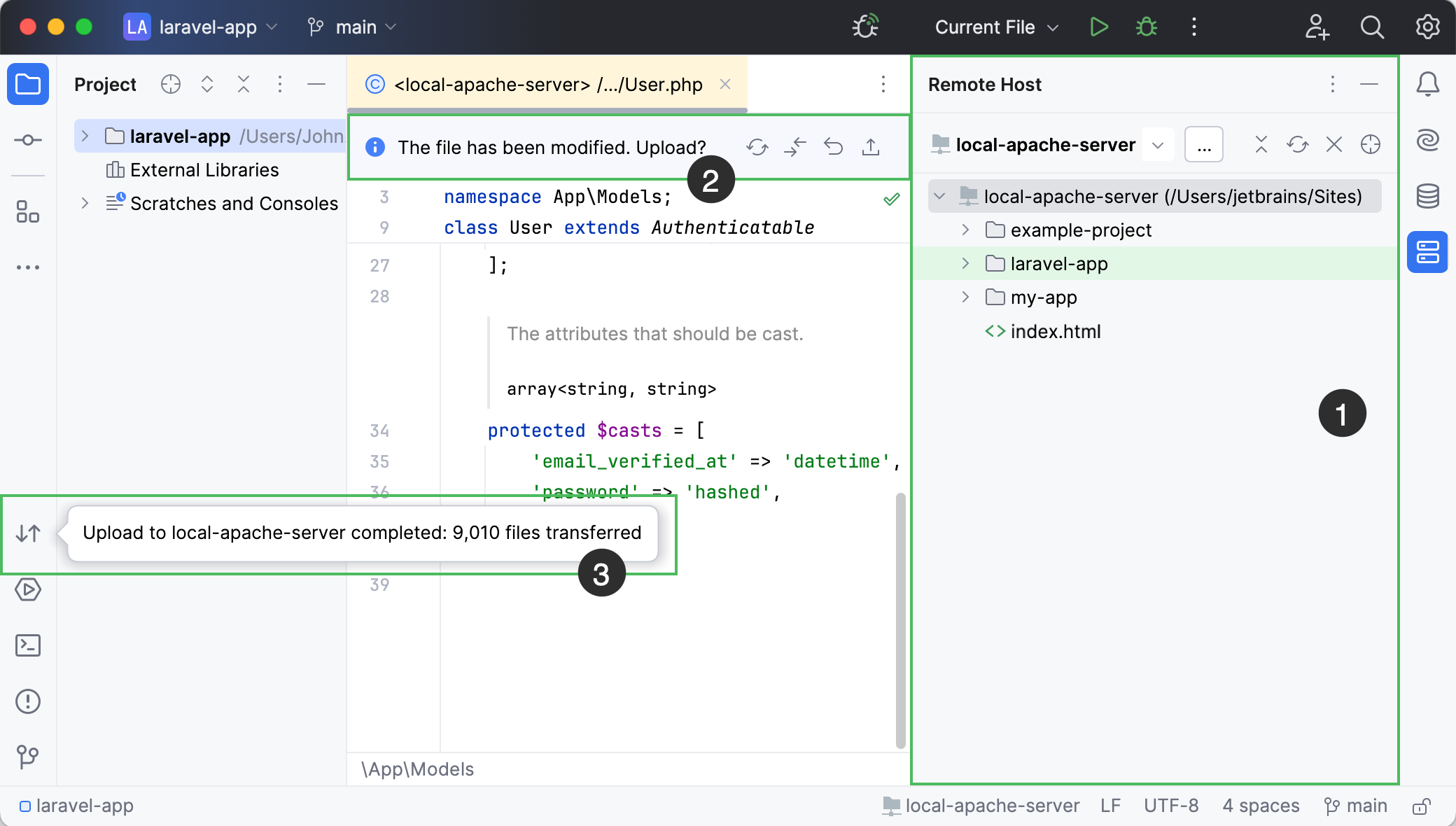
Task: Open the Terminal tool window
Action: click(x=28, y=645)
